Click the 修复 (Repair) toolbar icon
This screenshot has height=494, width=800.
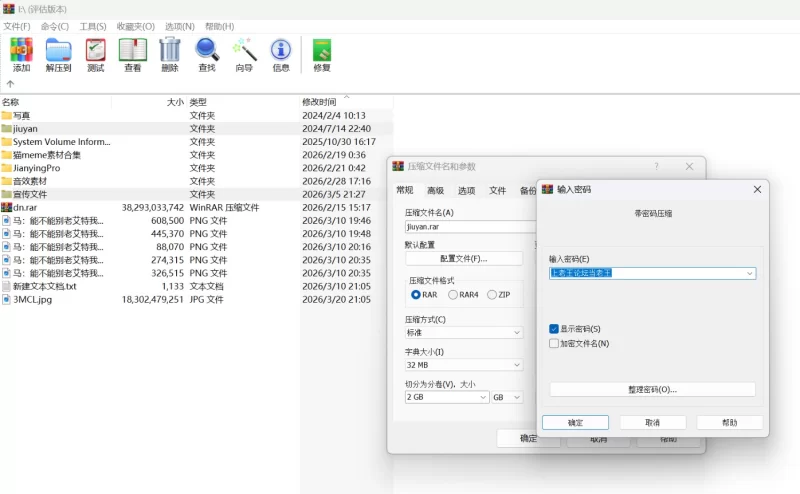click(x=322, y=54)
